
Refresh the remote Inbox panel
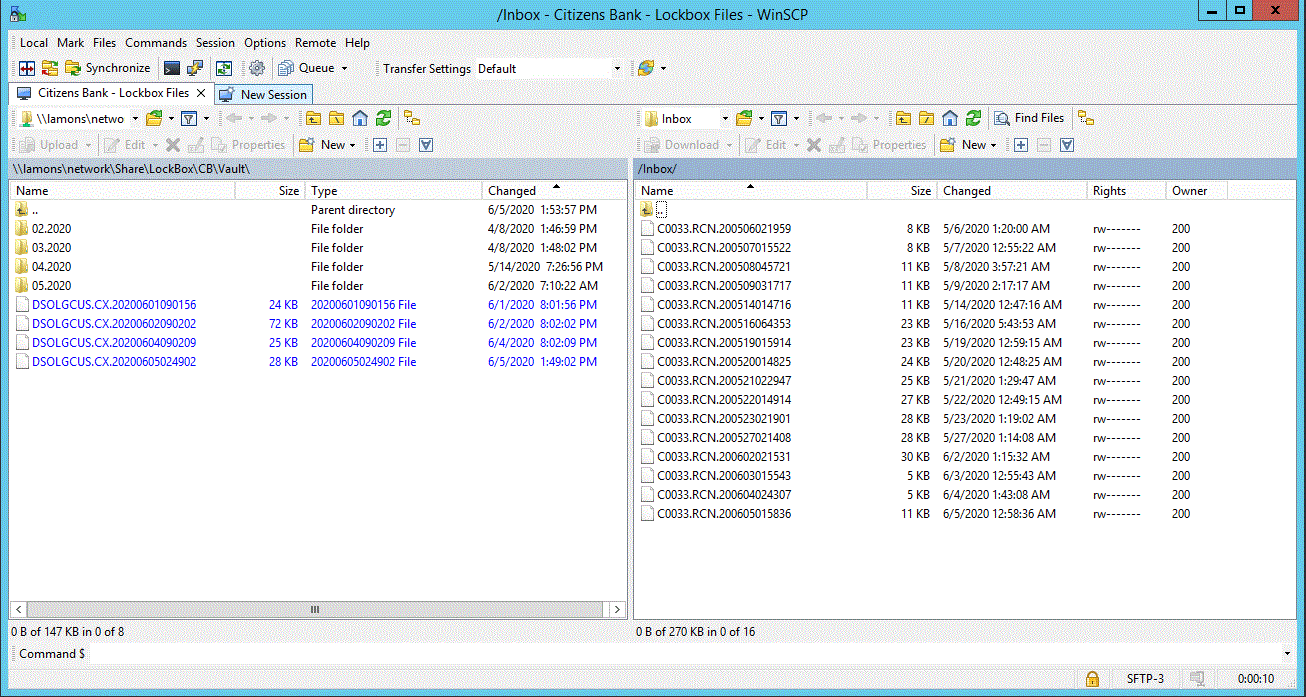[x=973, y=118]
